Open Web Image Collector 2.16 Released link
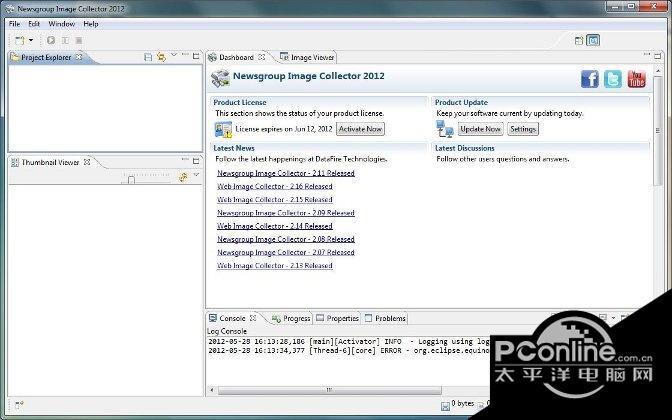The image size is (672, 420). [275, 186]
